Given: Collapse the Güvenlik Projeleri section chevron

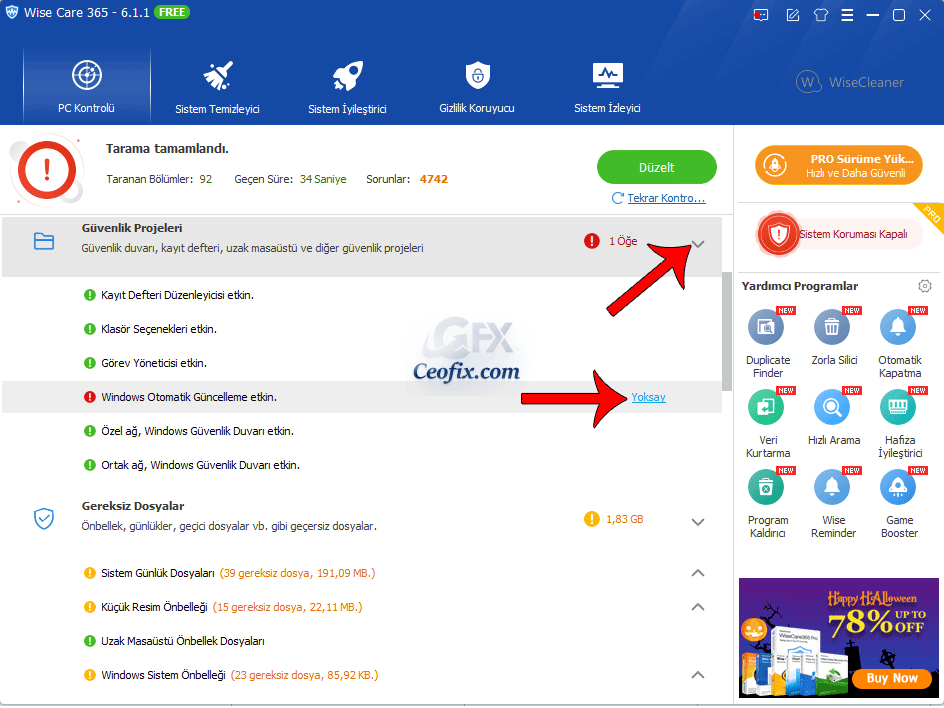Looking at the screenshot, I should point(698,244).
